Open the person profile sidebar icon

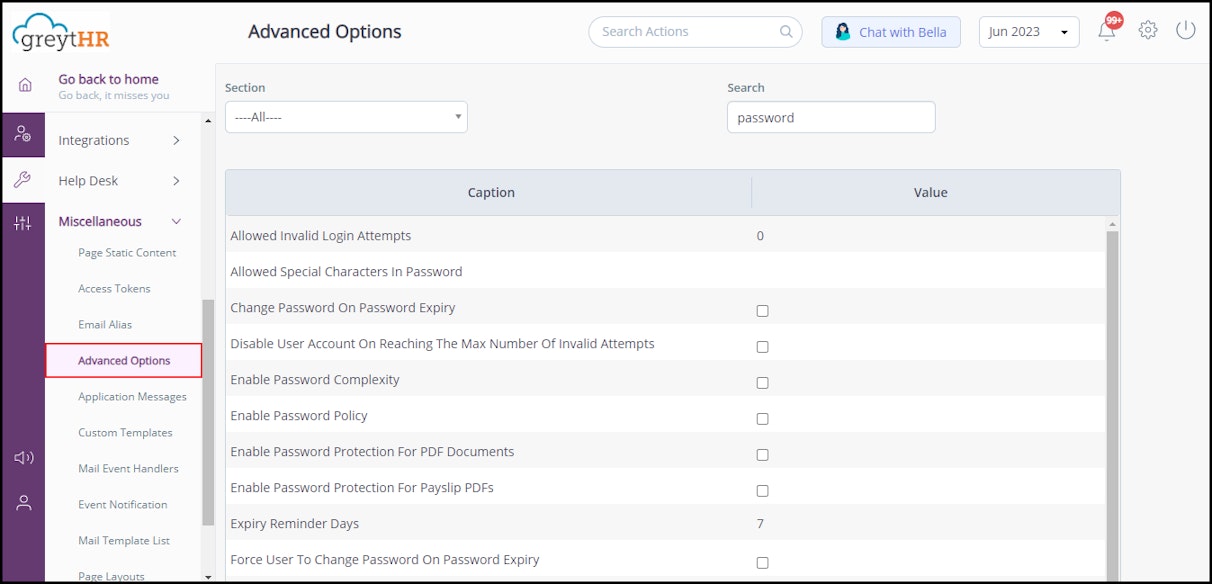[23, 503]
